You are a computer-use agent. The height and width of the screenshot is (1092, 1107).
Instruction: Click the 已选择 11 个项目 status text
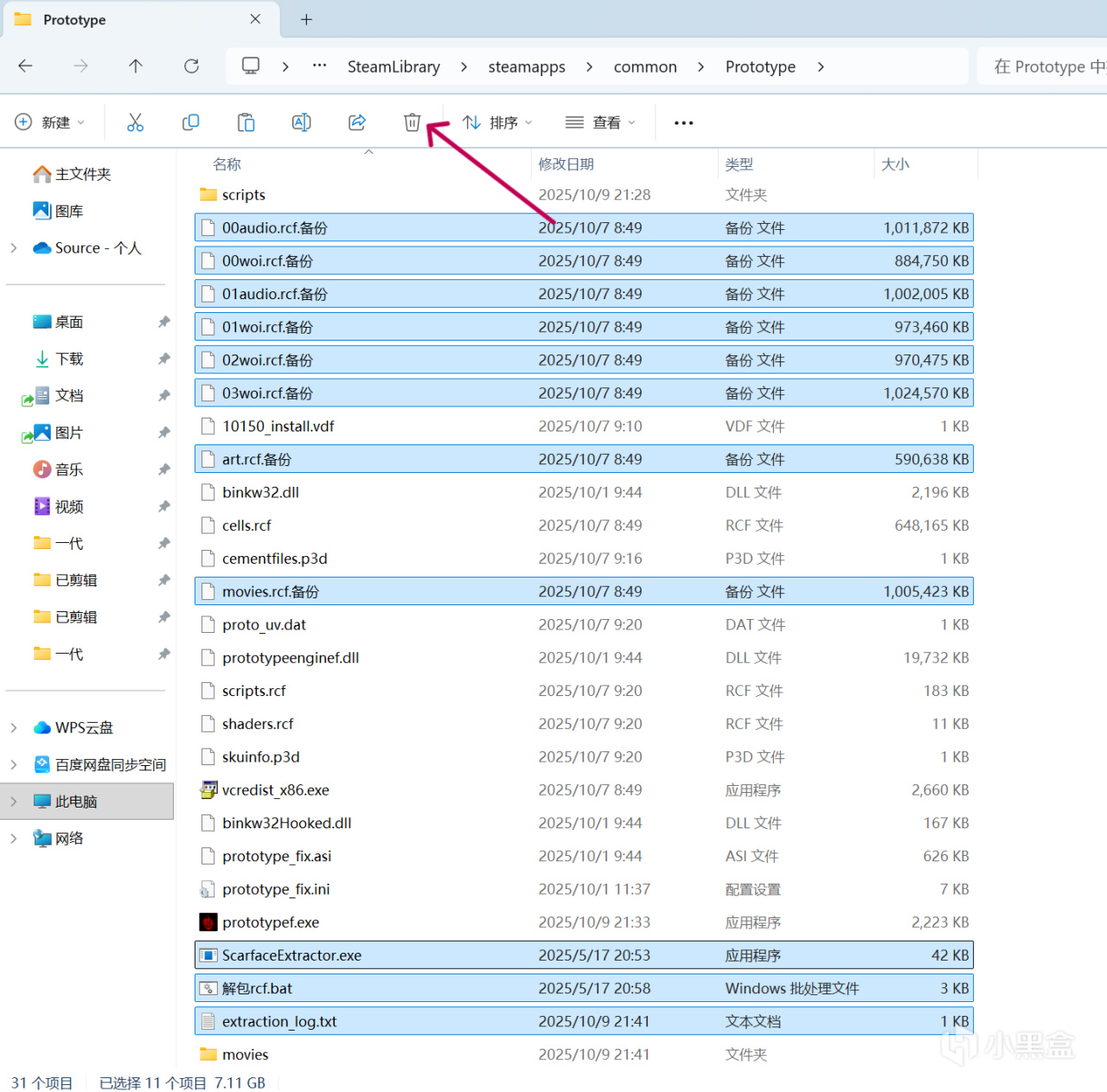pos(153,1082)
